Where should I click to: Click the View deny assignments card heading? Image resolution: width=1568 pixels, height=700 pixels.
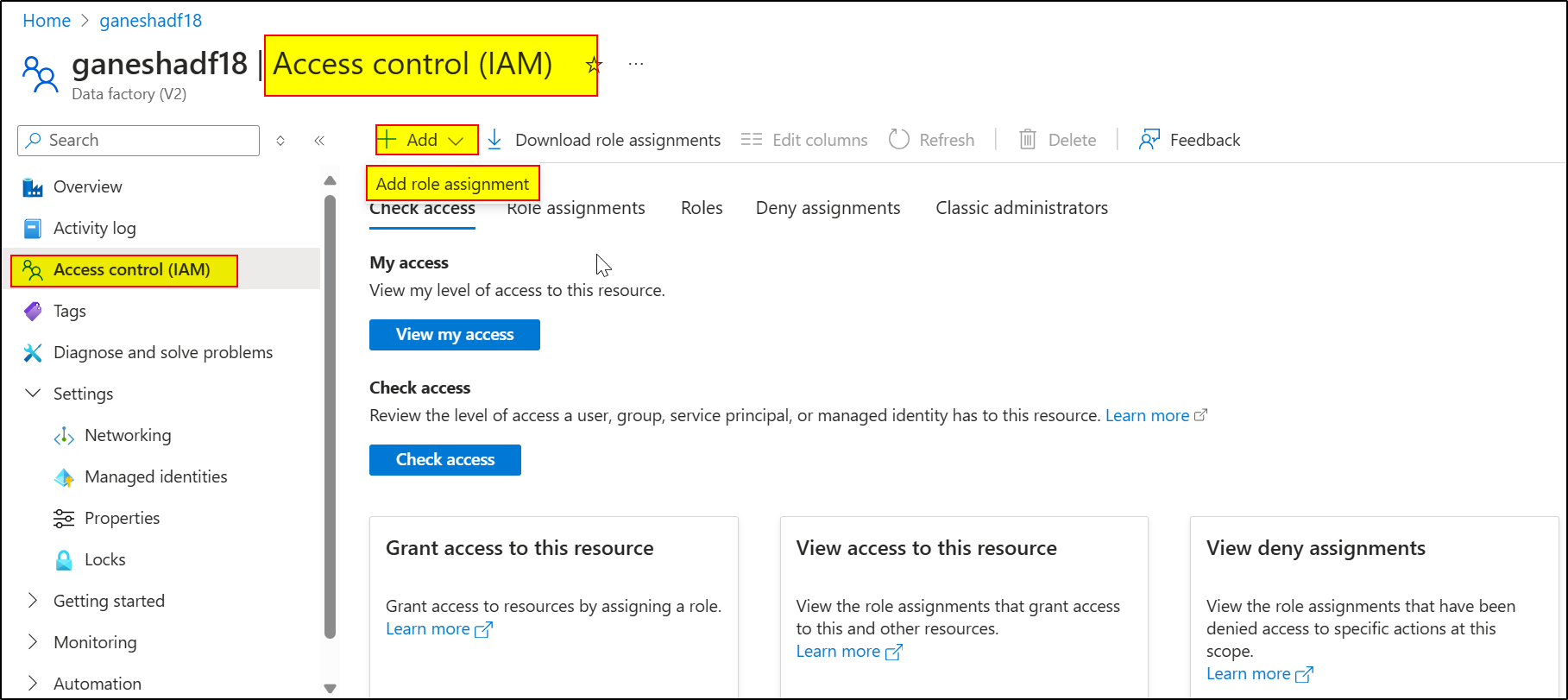(x=1316, y=549)
